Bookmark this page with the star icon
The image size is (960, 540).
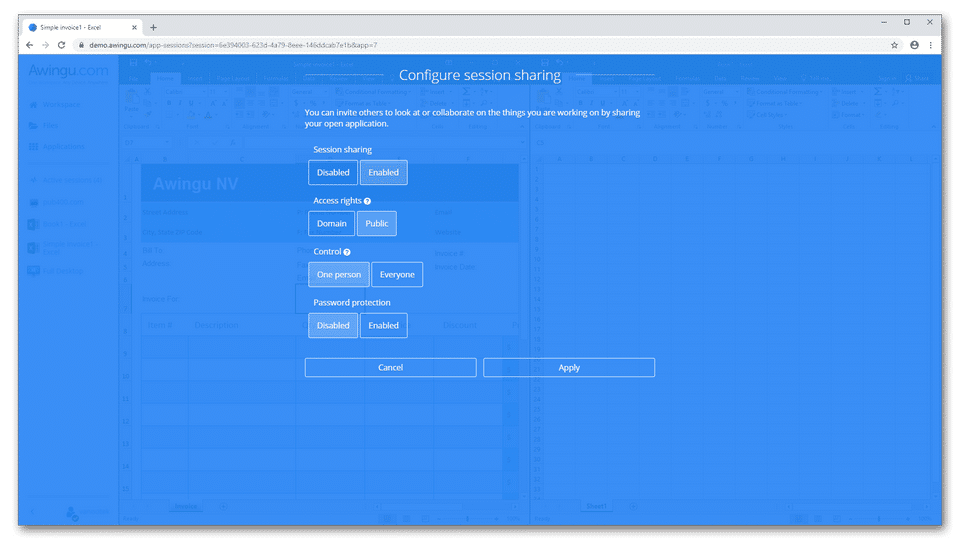tap(894, 45)
